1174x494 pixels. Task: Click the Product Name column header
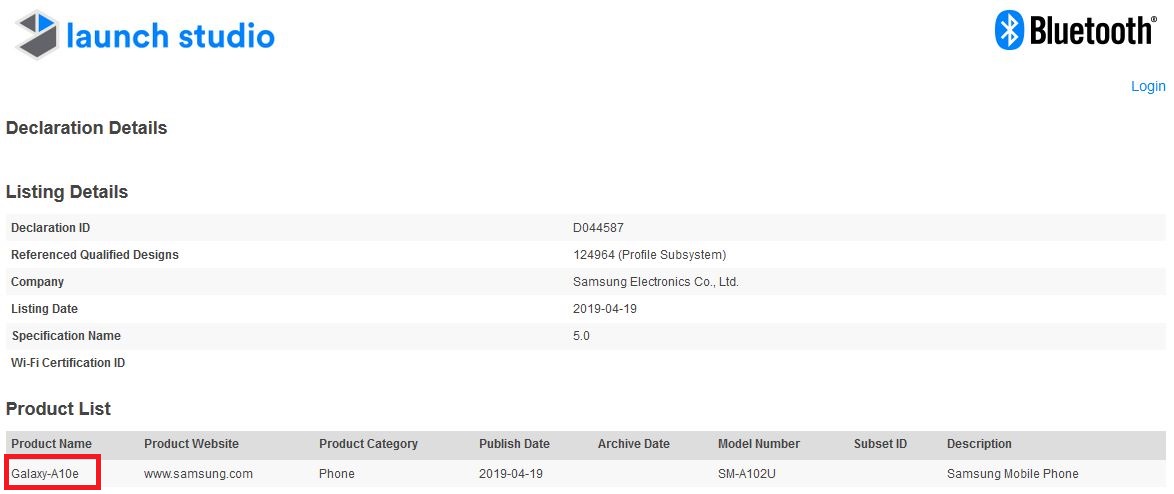[52, 444]
